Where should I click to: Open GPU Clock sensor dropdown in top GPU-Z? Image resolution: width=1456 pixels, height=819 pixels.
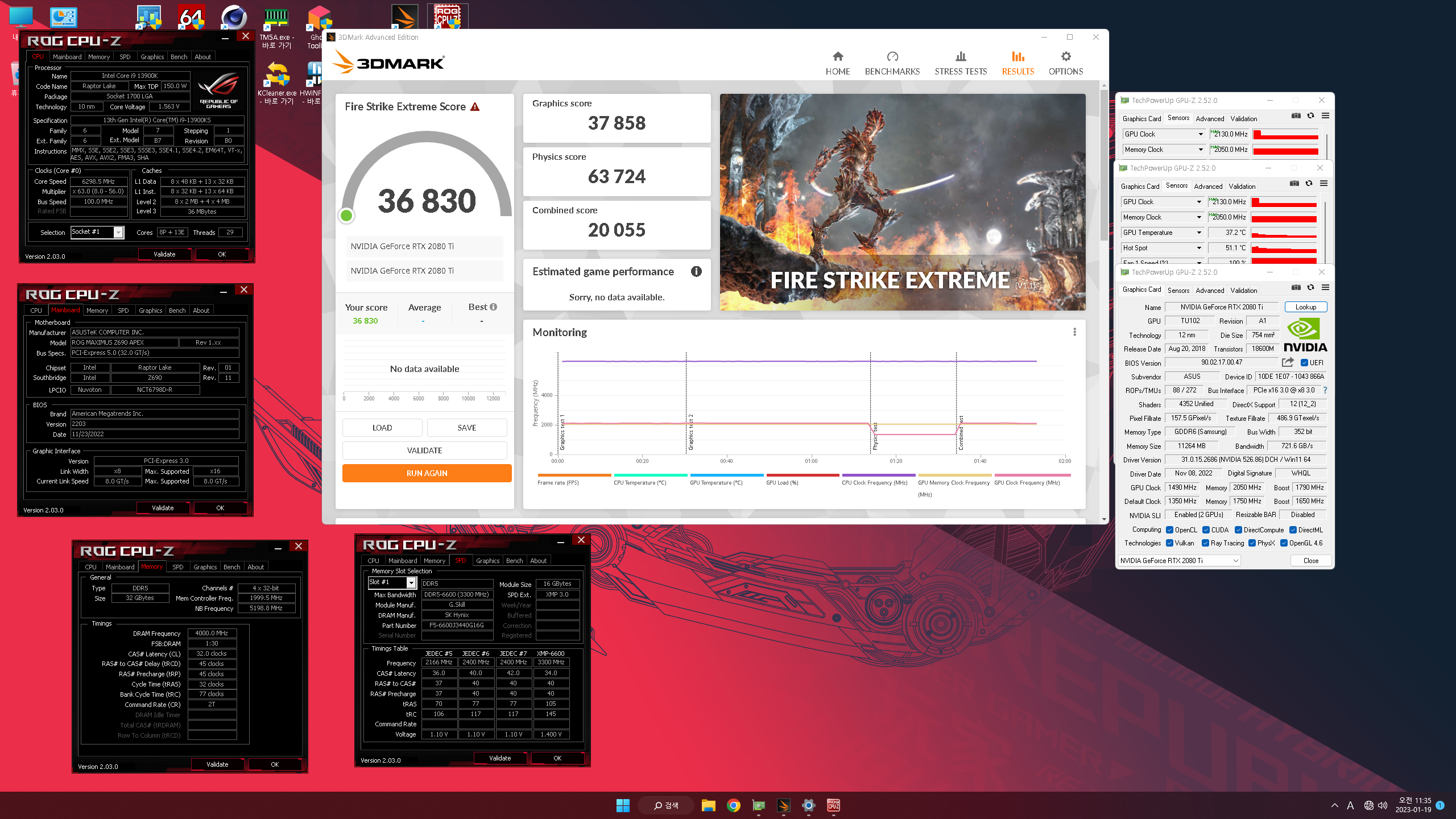coord(1164,134)
